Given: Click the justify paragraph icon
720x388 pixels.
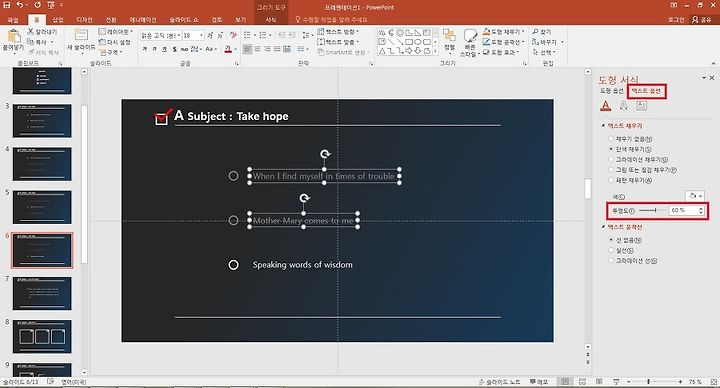Looking at the screenshot, I should 277,49.
